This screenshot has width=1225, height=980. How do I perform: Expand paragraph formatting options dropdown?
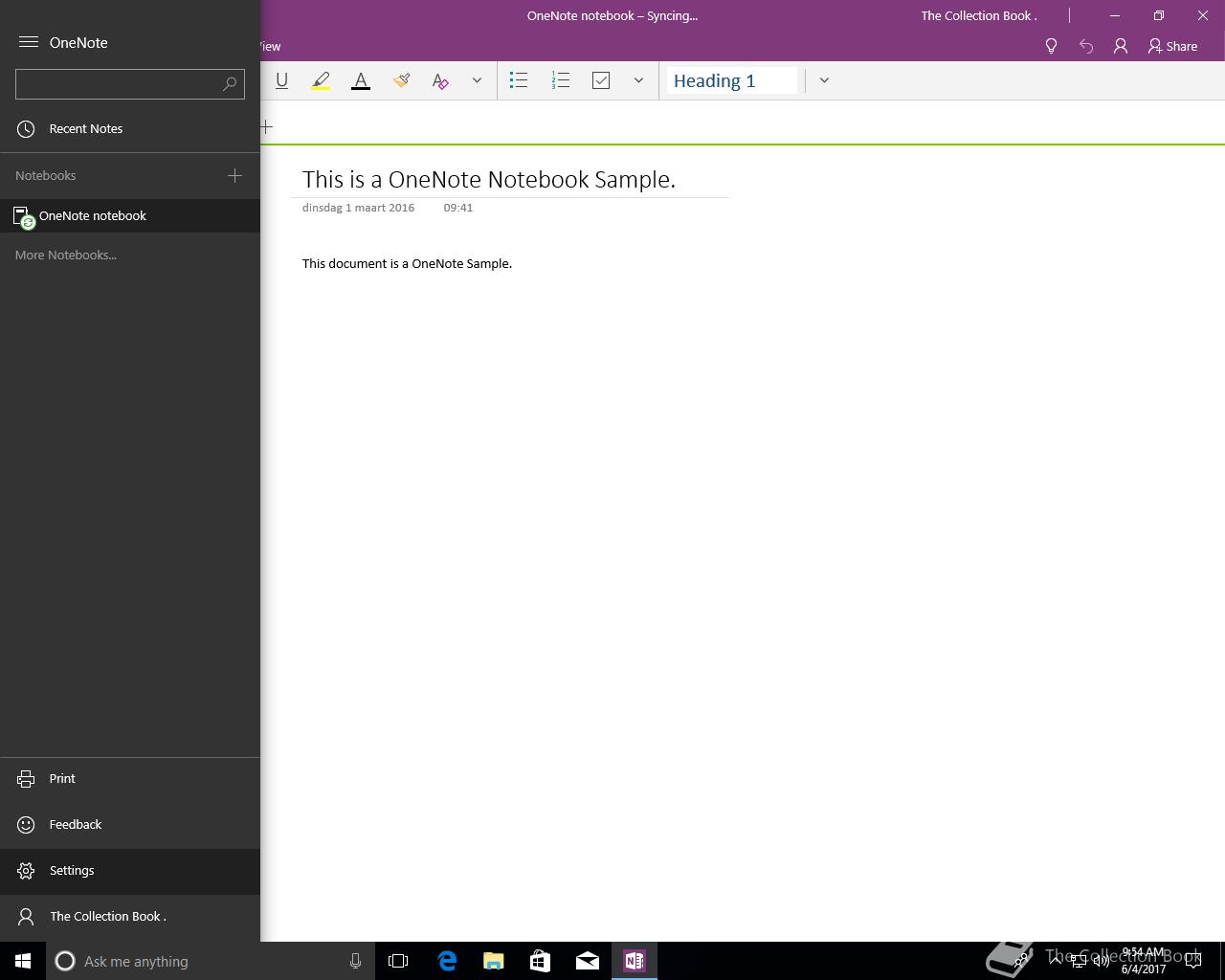(x=638, y=80)
